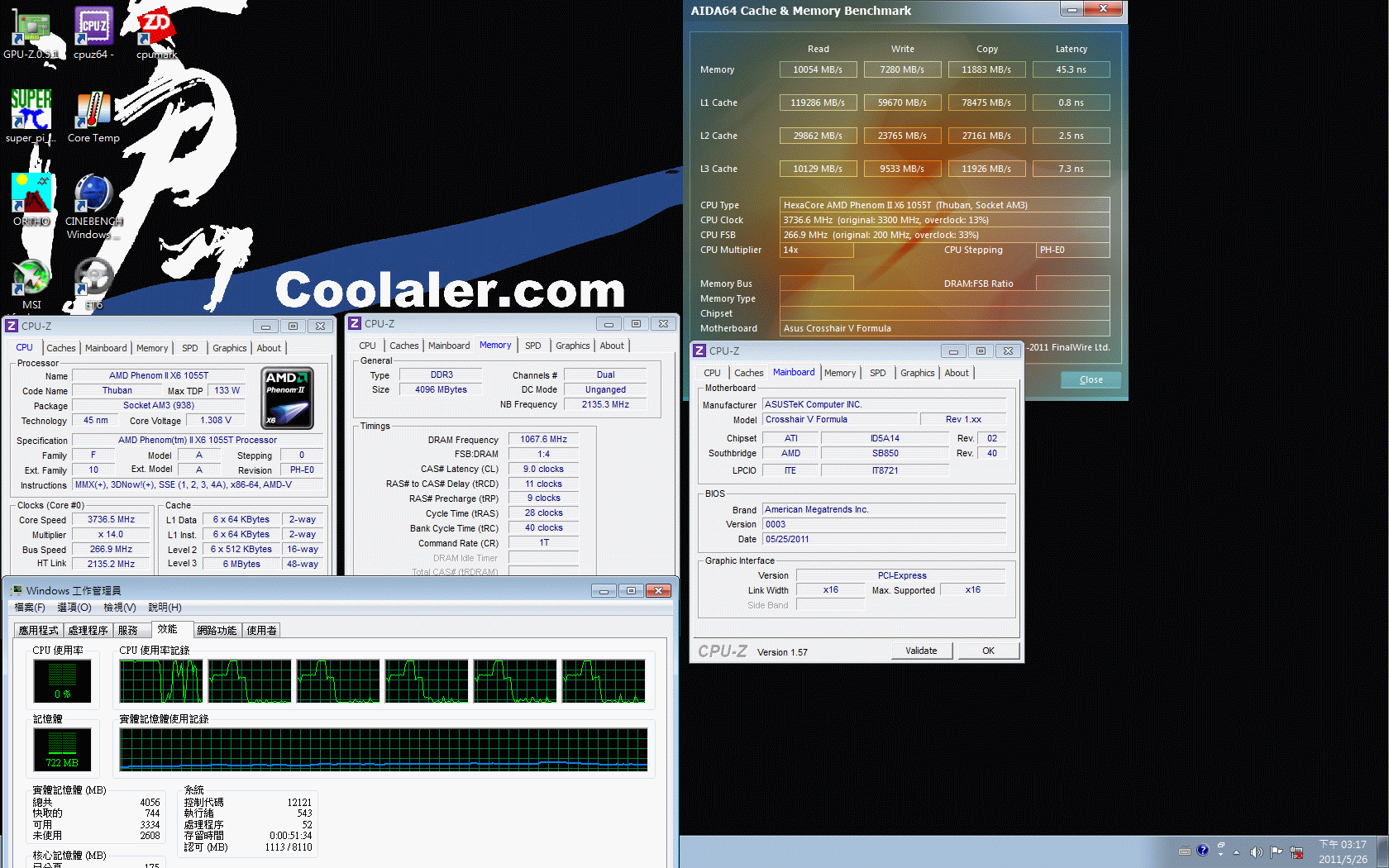Open the CINEBENCH Windows shortcut

click(93, 207)
